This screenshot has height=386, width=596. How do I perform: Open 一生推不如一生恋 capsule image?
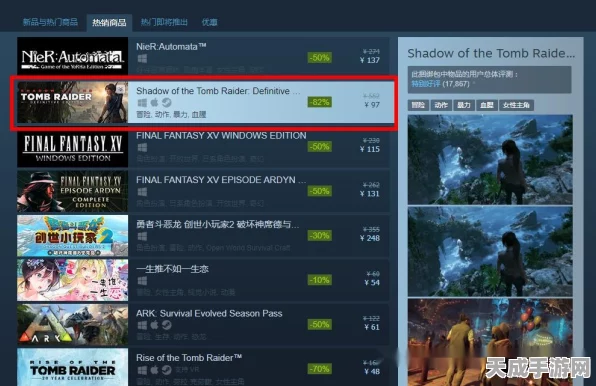(x=73, y=280)
